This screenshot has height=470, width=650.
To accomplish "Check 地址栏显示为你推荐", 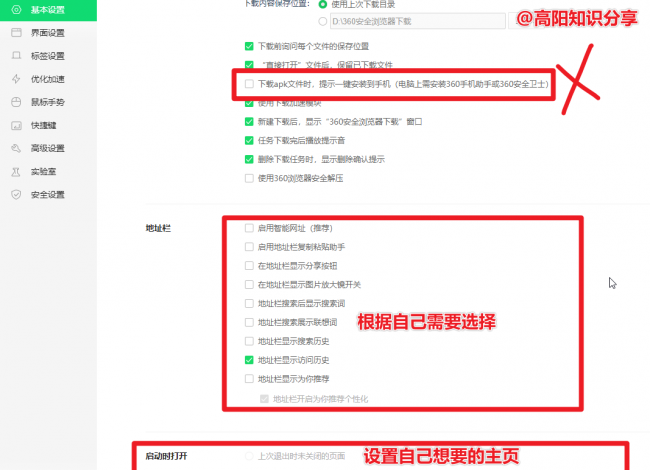I will click(249, 379).
